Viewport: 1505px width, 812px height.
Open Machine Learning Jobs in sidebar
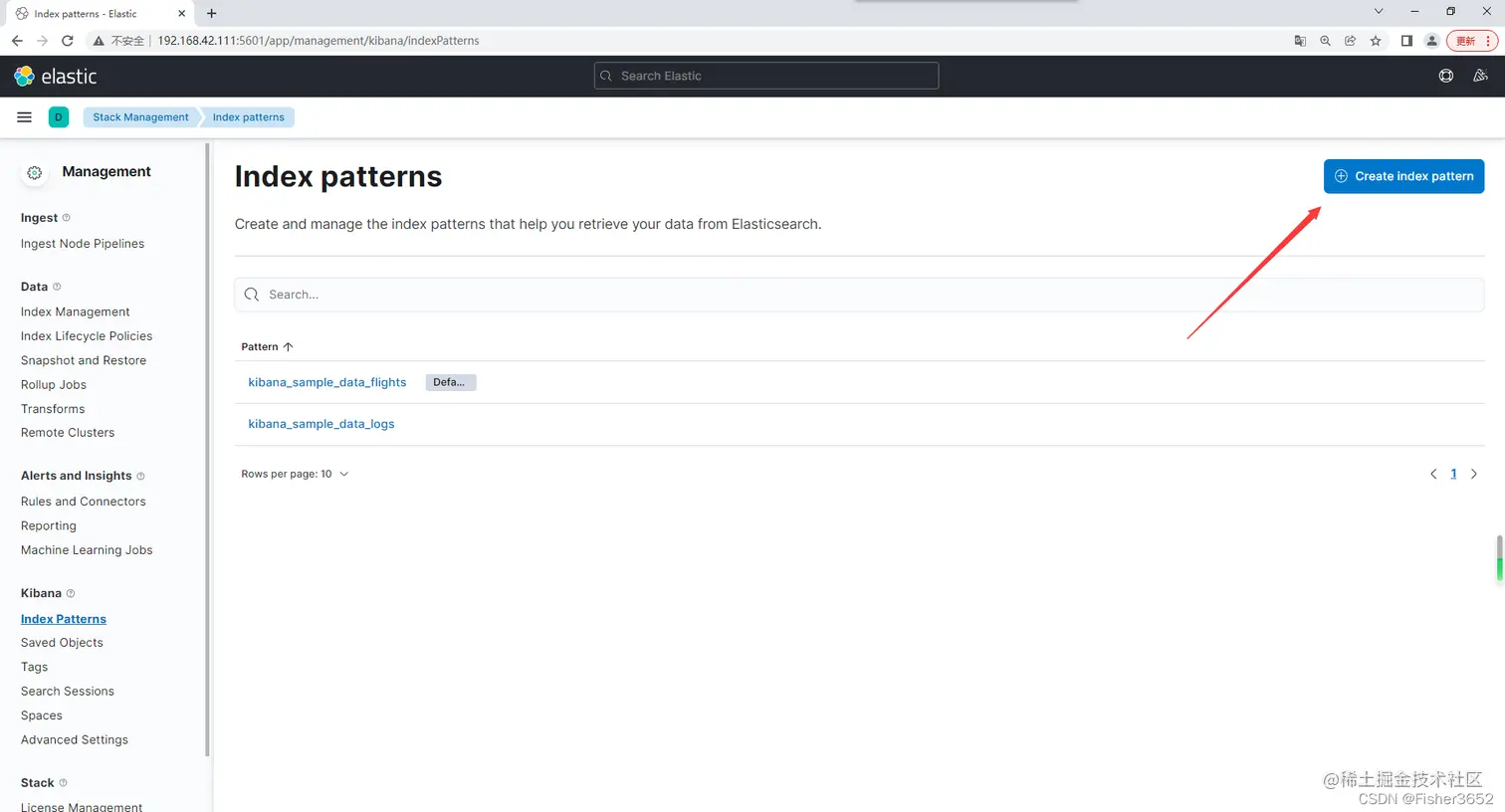(x=87, y=550)
